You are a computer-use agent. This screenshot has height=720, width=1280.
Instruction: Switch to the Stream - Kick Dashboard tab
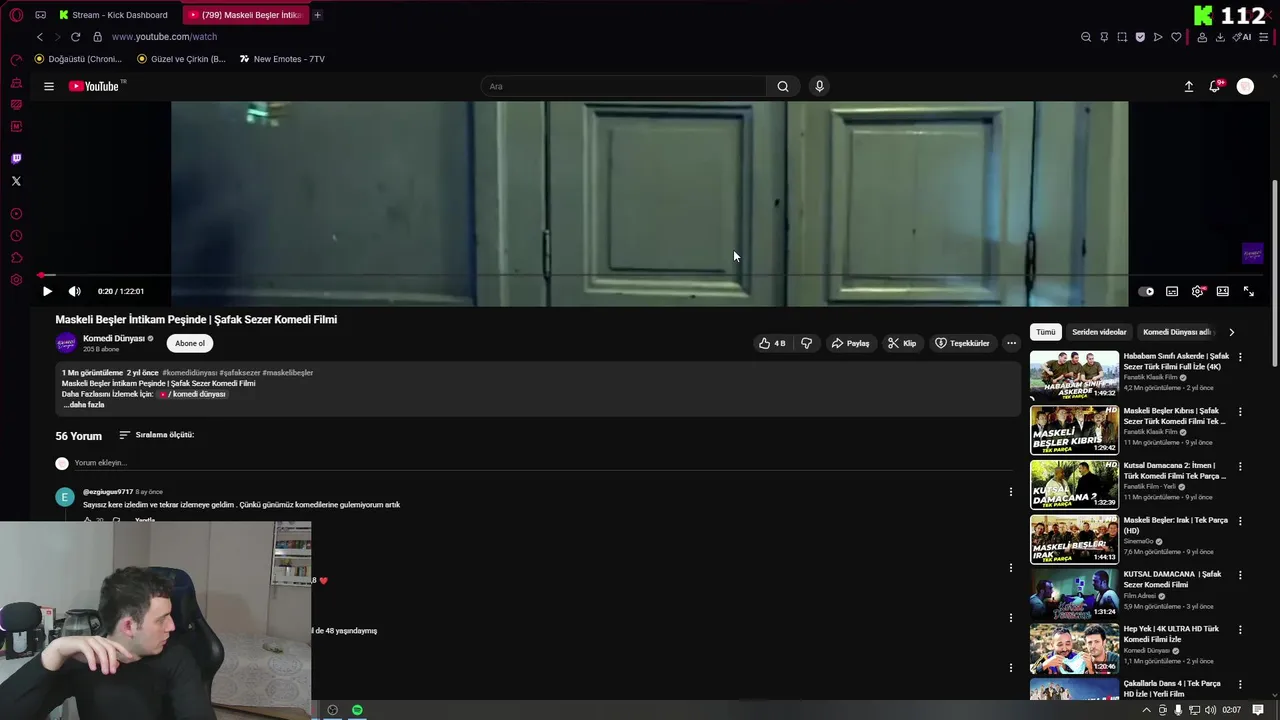point(114,15)
